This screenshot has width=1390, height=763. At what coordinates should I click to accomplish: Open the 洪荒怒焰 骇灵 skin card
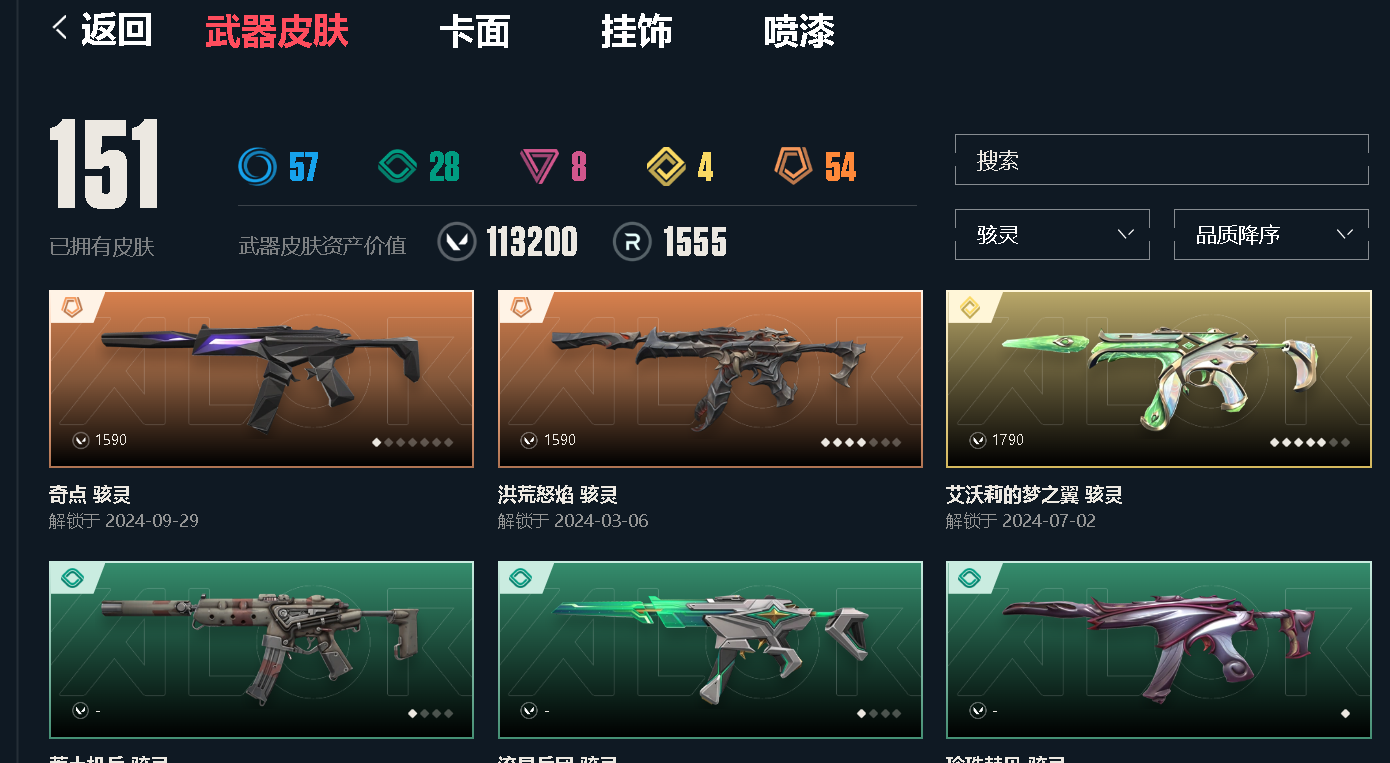coord(710,379)
